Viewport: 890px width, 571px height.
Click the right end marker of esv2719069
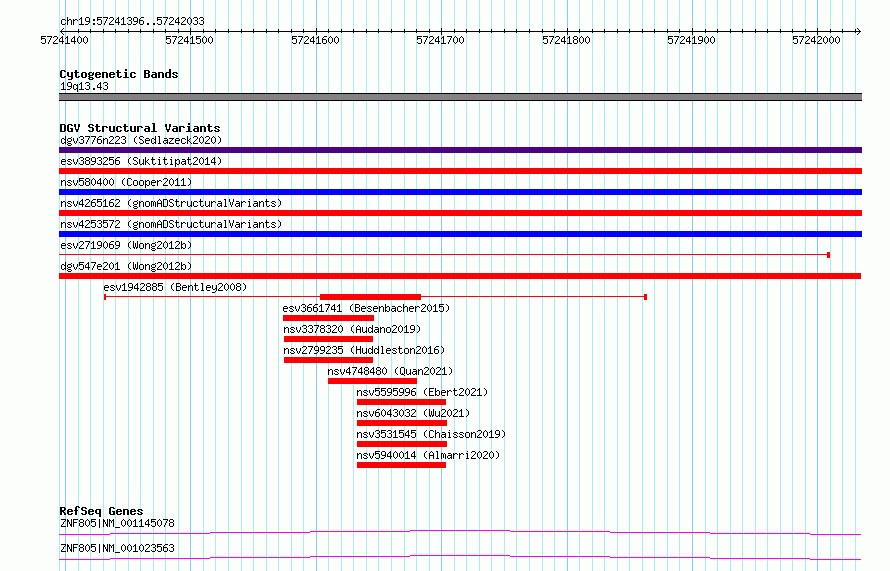tap(829, 255)
